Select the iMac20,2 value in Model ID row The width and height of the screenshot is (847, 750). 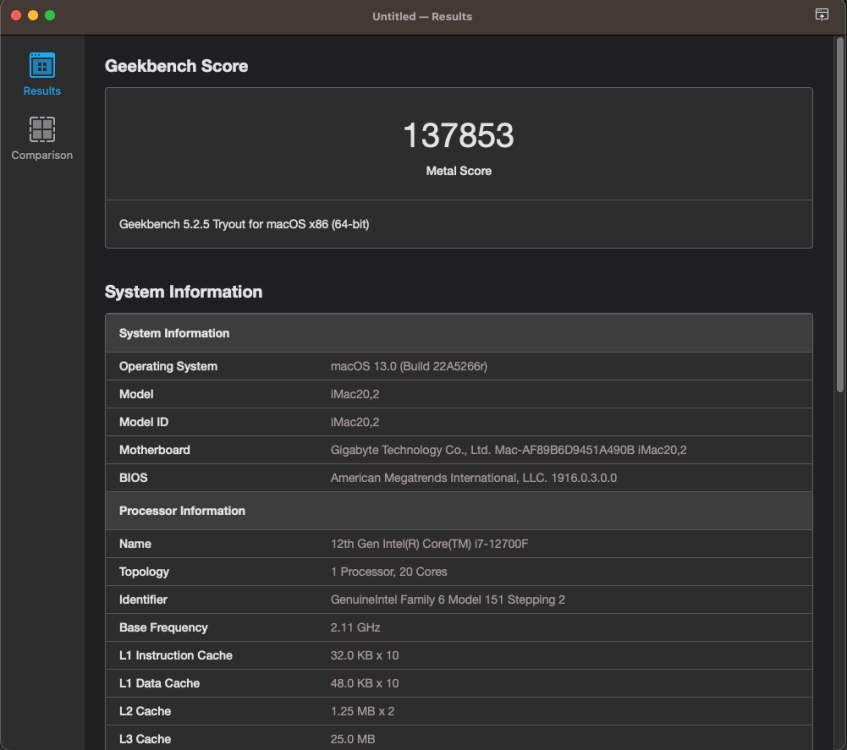pos(355,422)
